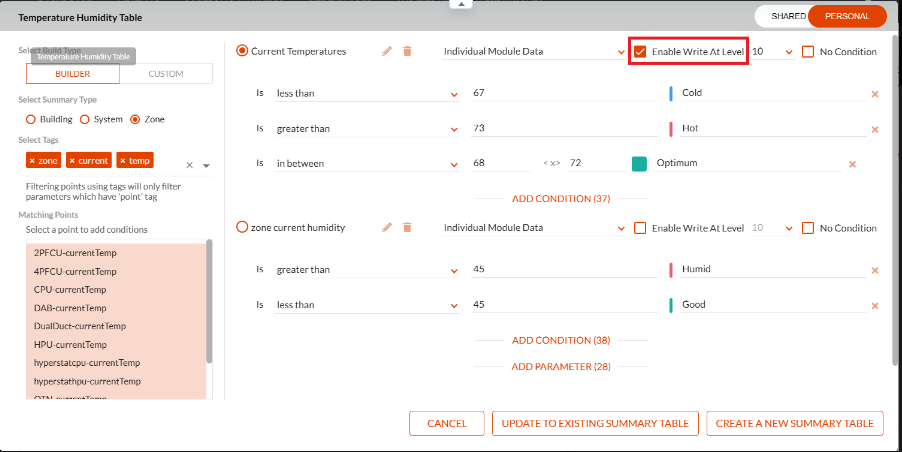Remove the Cold condition row

click(874, 93)
